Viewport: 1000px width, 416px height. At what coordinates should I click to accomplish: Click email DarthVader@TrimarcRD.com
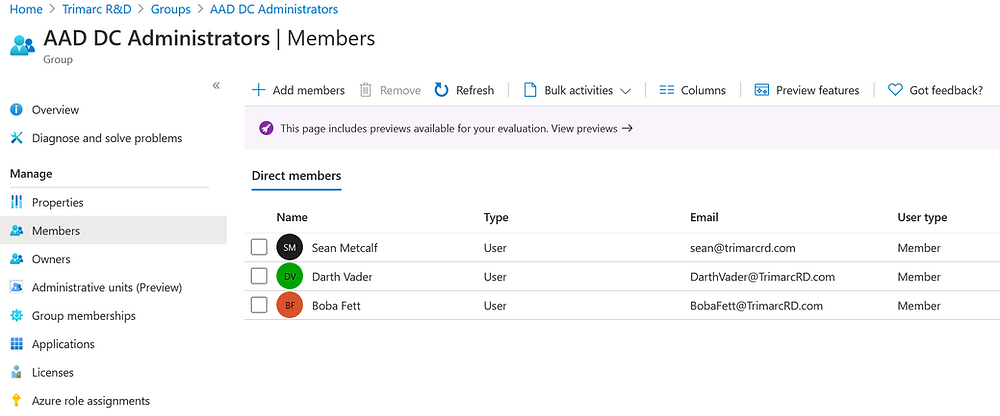tap(763, 277)
